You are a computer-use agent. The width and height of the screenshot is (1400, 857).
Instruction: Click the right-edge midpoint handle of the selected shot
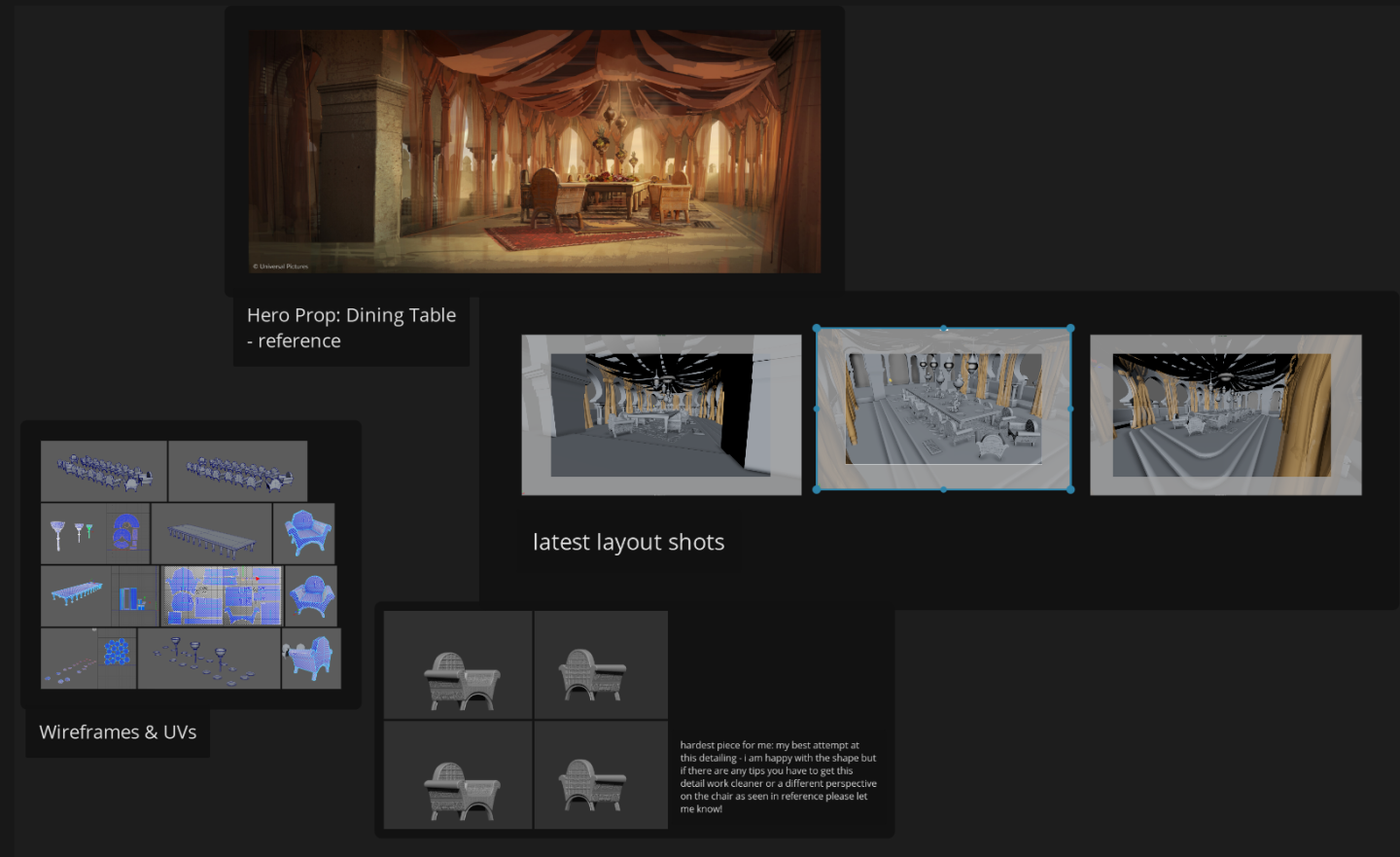[1070, 409]
